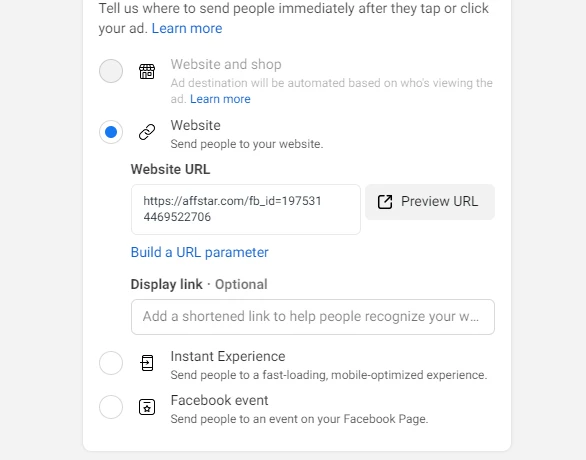The image size is (586, 460).
Task: Click the Facebook event option title
Action: tap(219, 400)
